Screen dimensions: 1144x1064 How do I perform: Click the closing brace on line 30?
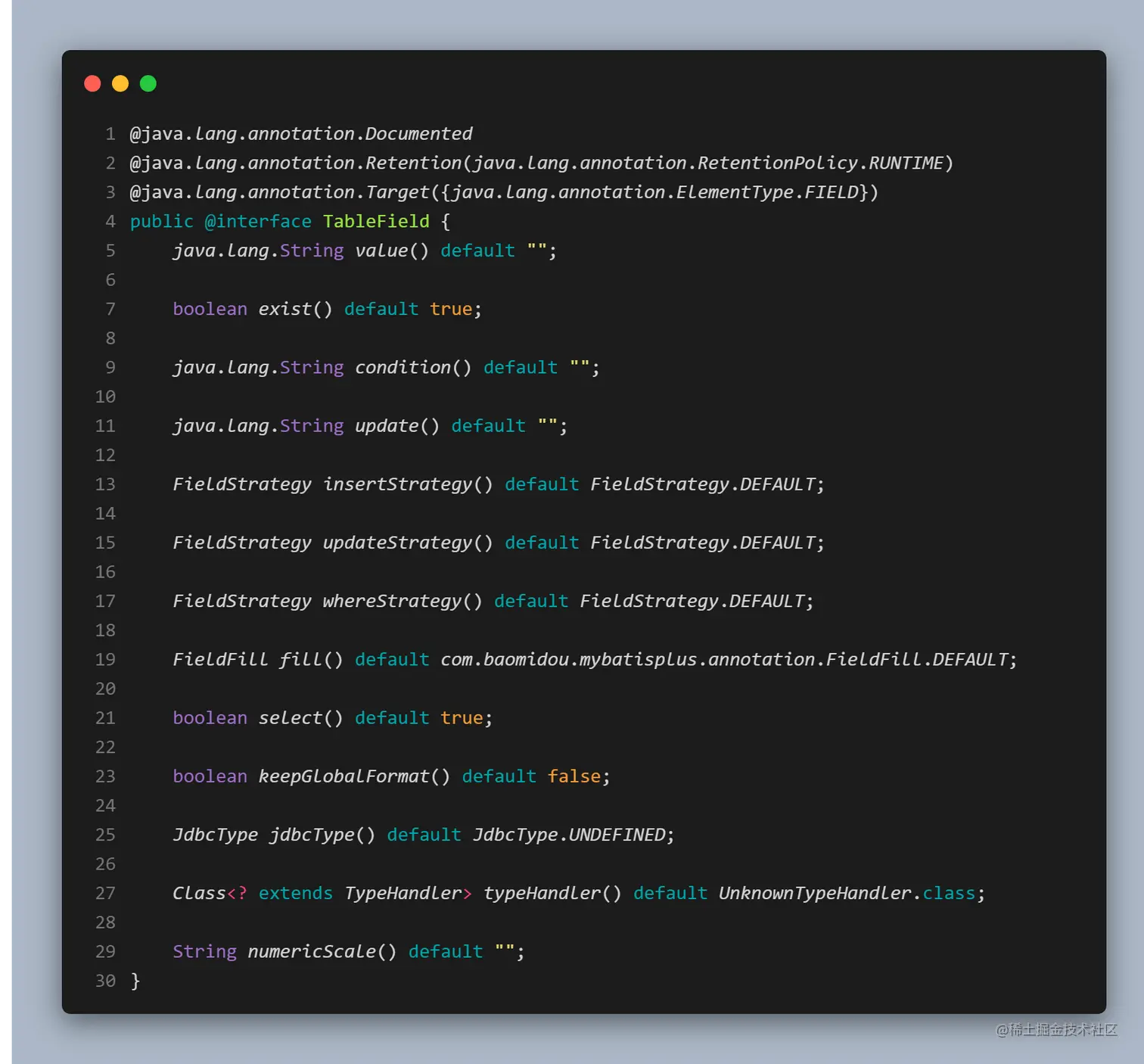coord(135,981)
